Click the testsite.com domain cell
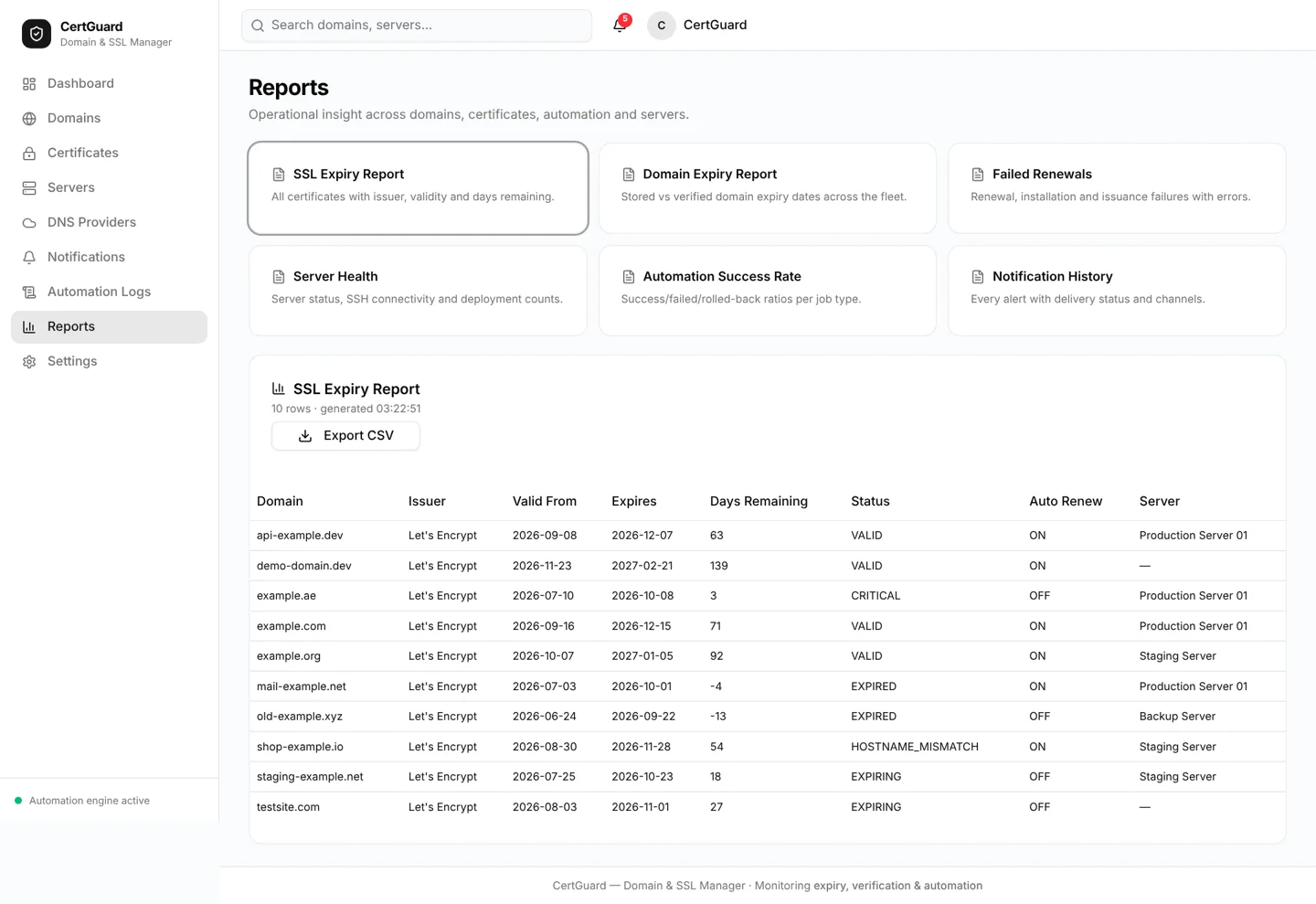Image resolution: width=1316 pixels, height=904 pixels. click(288, 807)
